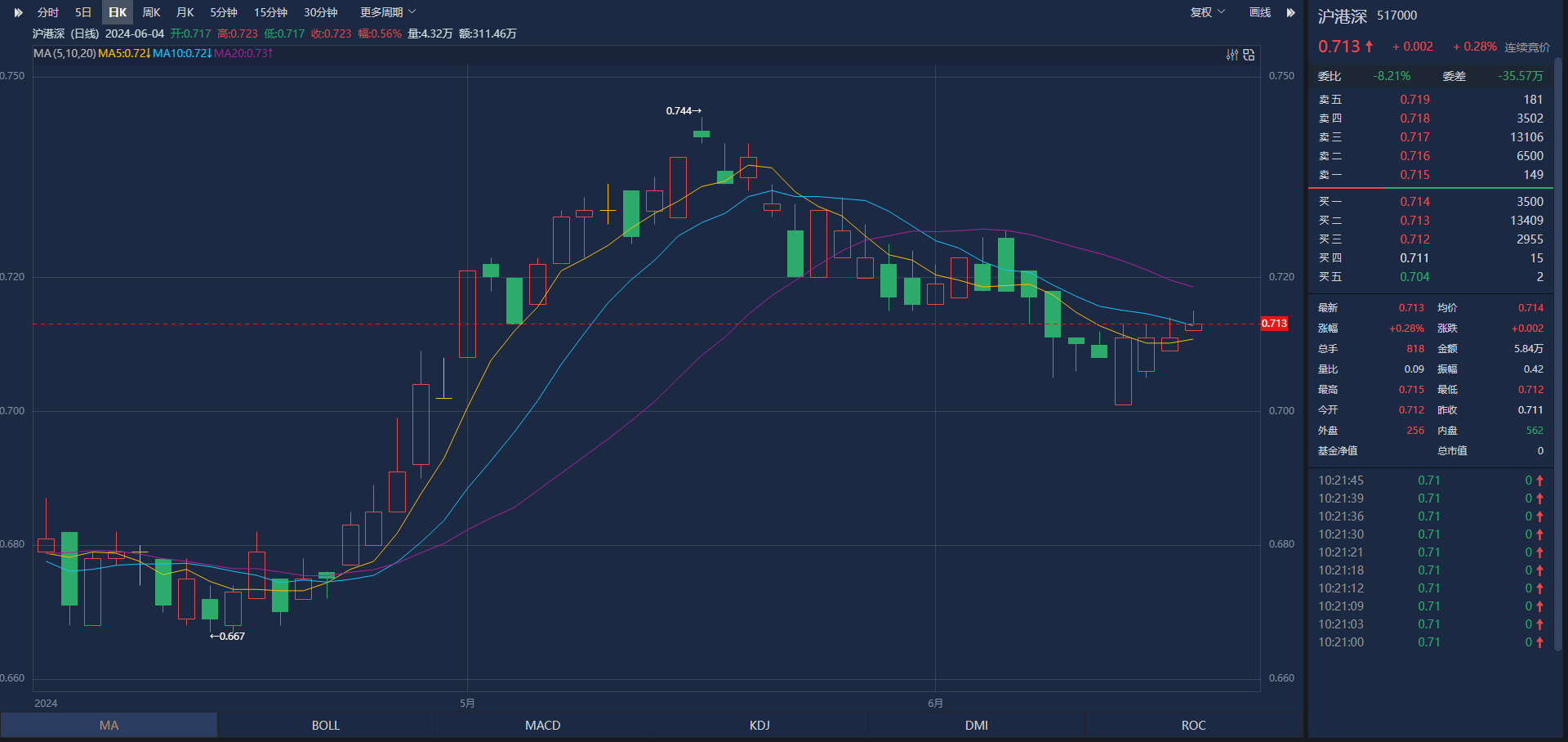The width and height of the screenshot is (1568, 742).
Task: Click the 画线 drawing button
Action: tap(1260, 12)
